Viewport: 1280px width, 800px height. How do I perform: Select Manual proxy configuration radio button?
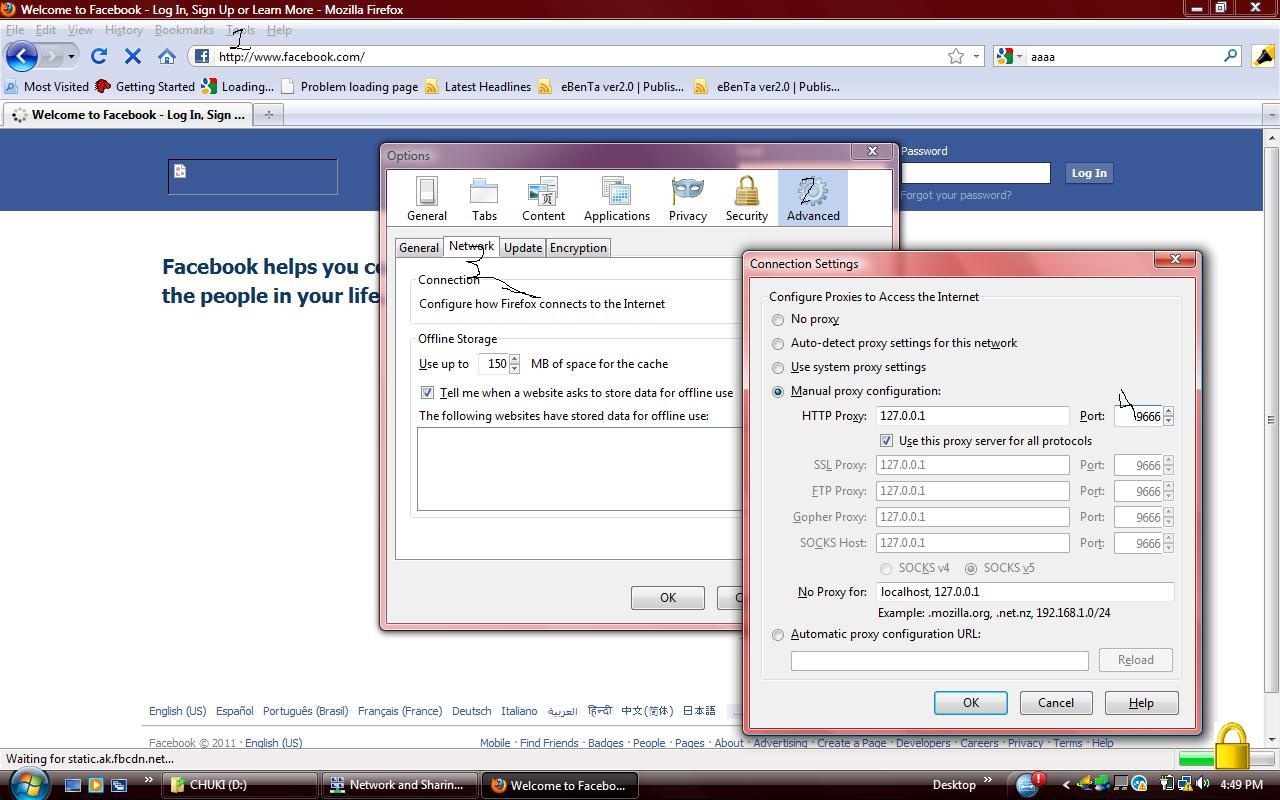point(778,392)
